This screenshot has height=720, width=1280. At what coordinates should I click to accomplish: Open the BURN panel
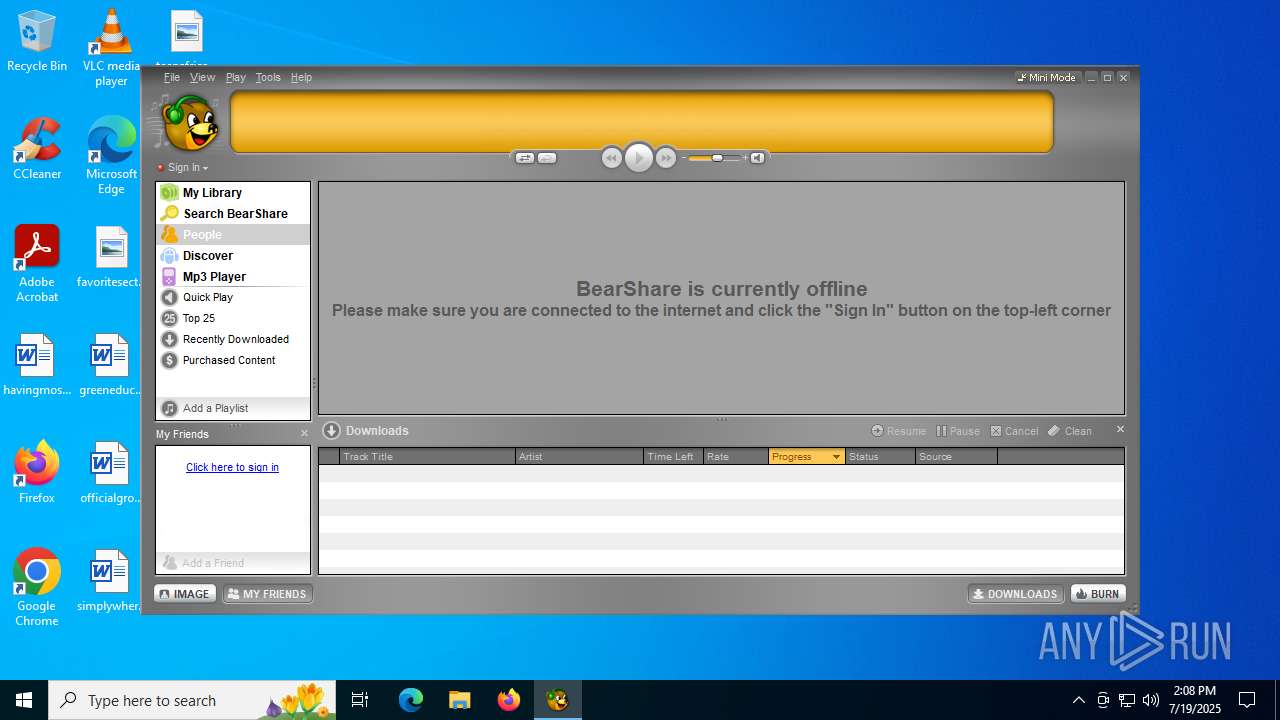[x=1098, y=594]
